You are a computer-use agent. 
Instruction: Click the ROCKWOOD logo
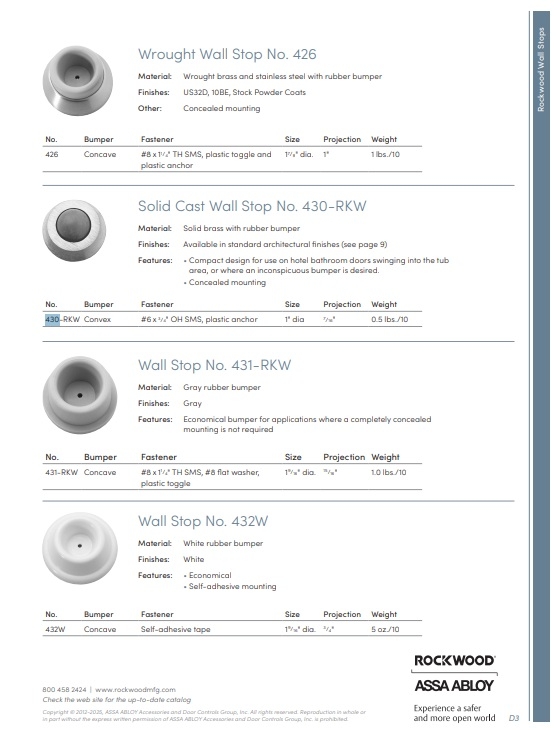454,661
